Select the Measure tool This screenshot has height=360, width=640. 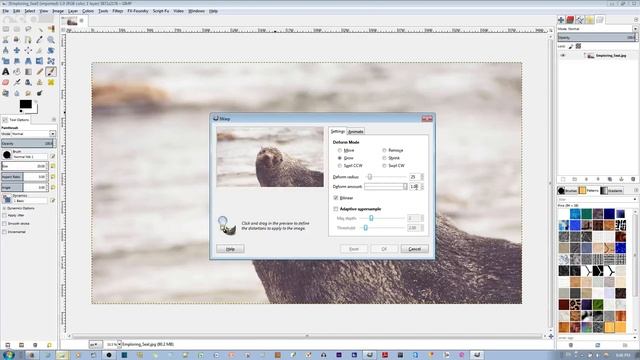[x=6, y=50]
